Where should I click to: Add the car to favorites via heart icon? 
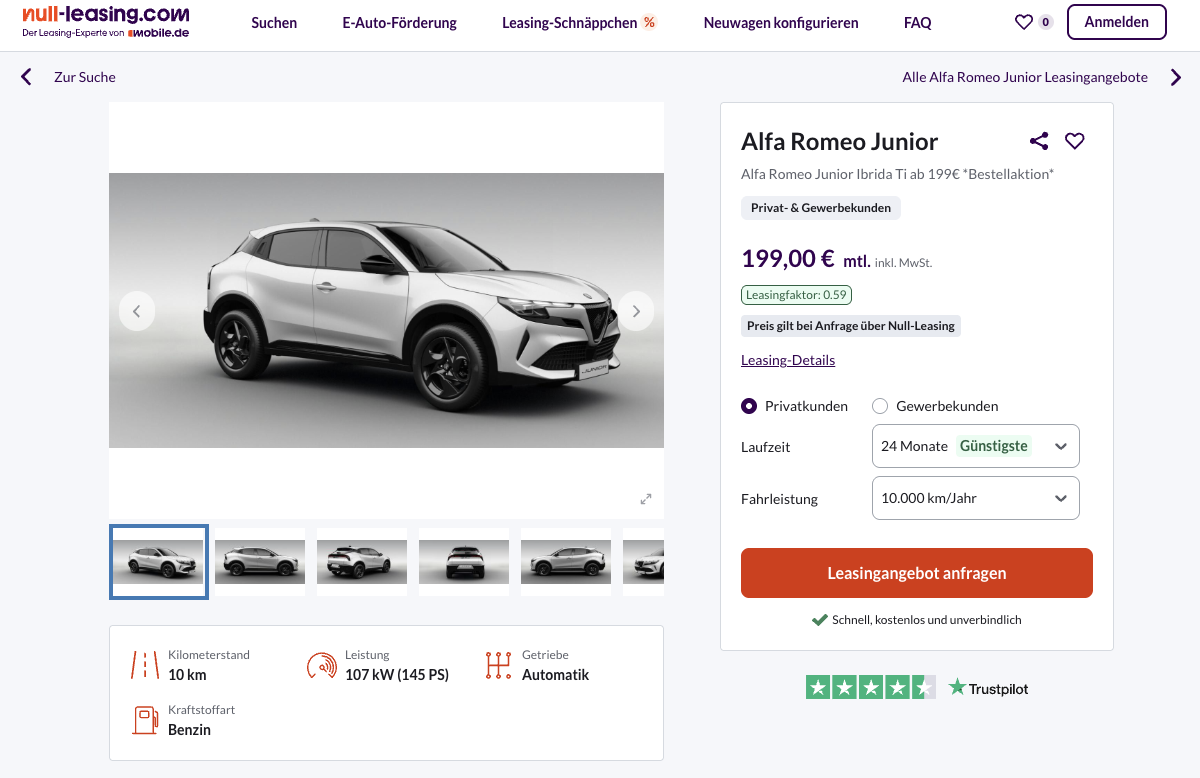point(1075,141)
